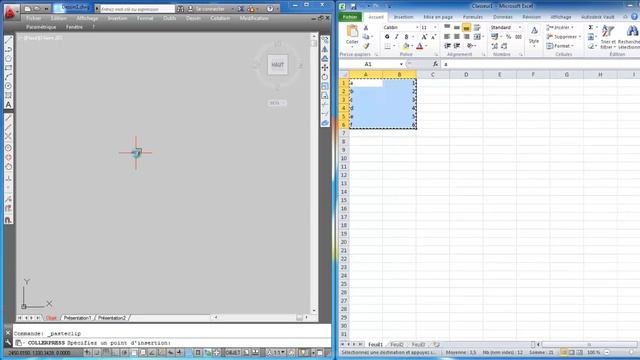
Task: Click the Trier et filtrer icon
Action: click(608, 32)
